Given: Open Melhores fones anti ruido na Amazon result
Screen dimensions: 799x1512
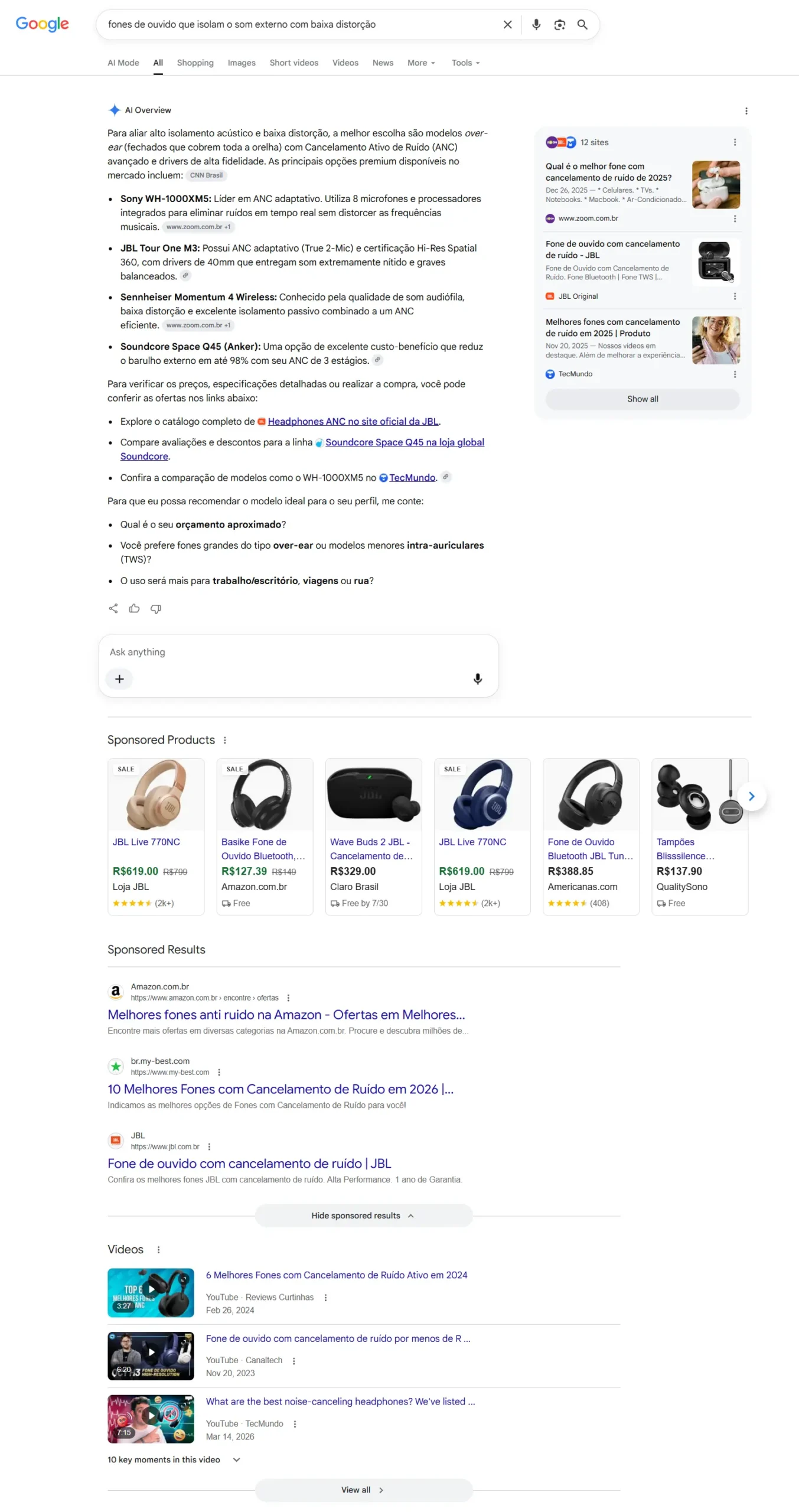Looking at the screenshot, I should click(x=286, y=1015).
